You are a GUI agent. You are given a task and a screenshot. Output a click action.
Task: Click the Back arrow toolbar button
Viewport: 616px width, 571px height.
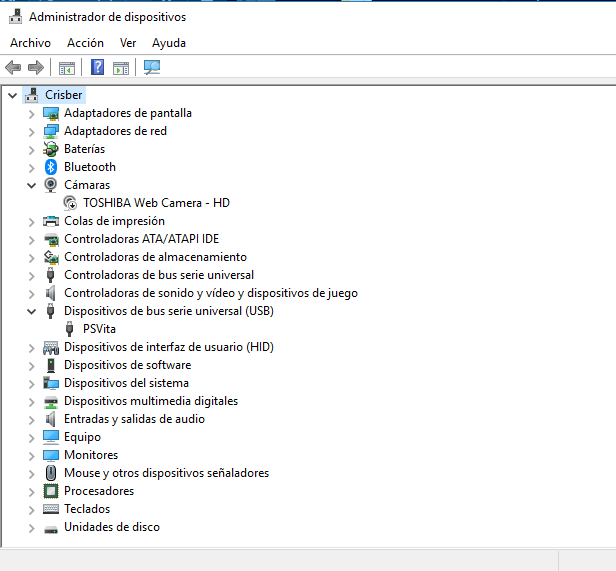(x=13, y=68)
